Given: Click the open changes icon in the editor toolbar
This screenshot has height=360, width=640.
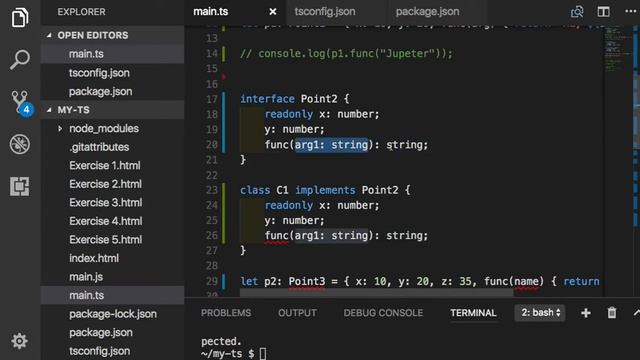Looking at the screenshot, I should click(x=577, y=12).
